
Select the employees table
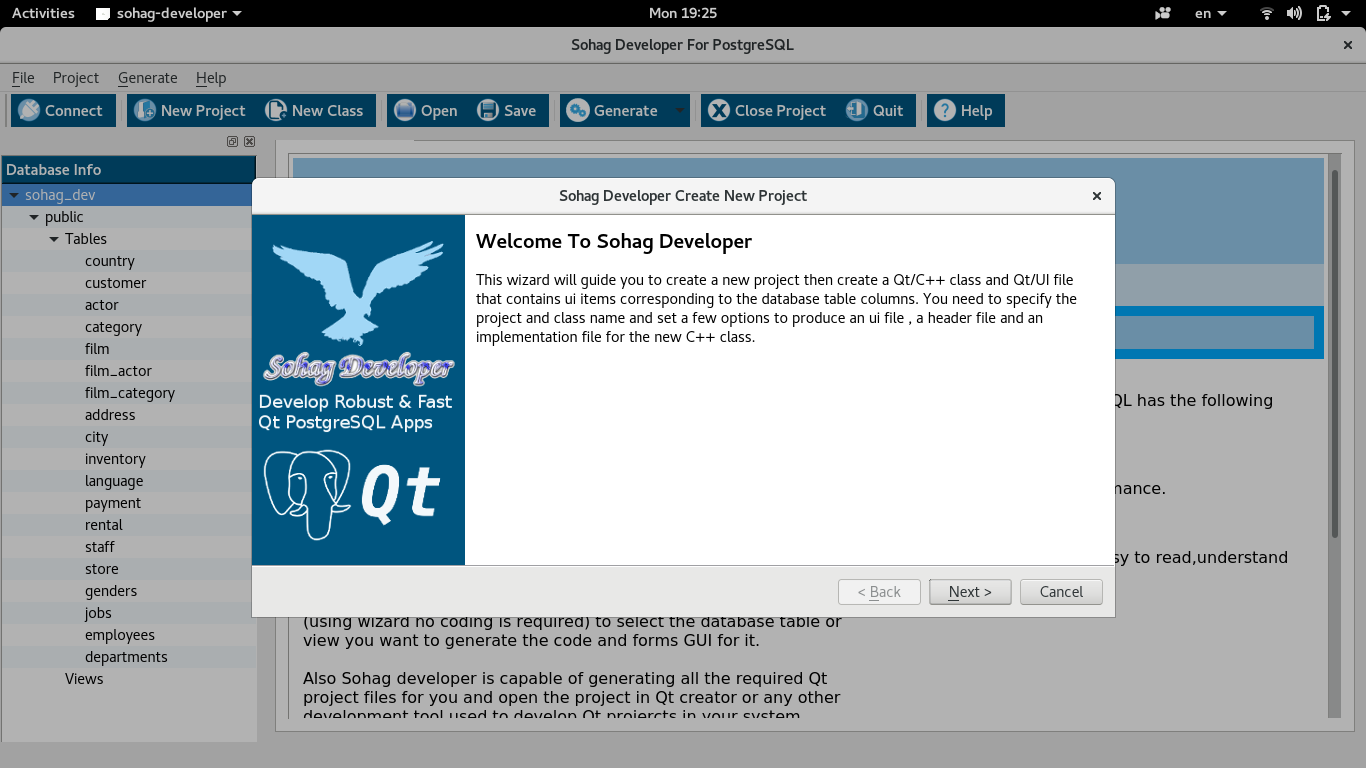click(x=120, y=635)
